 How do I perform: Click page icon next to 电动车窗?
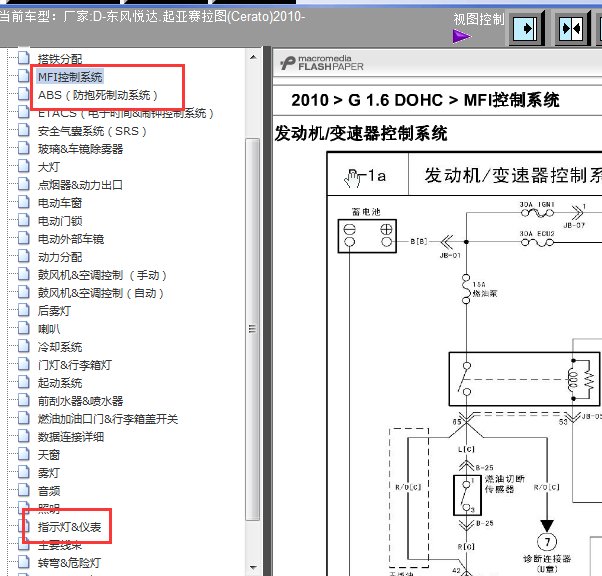(24, 202)
